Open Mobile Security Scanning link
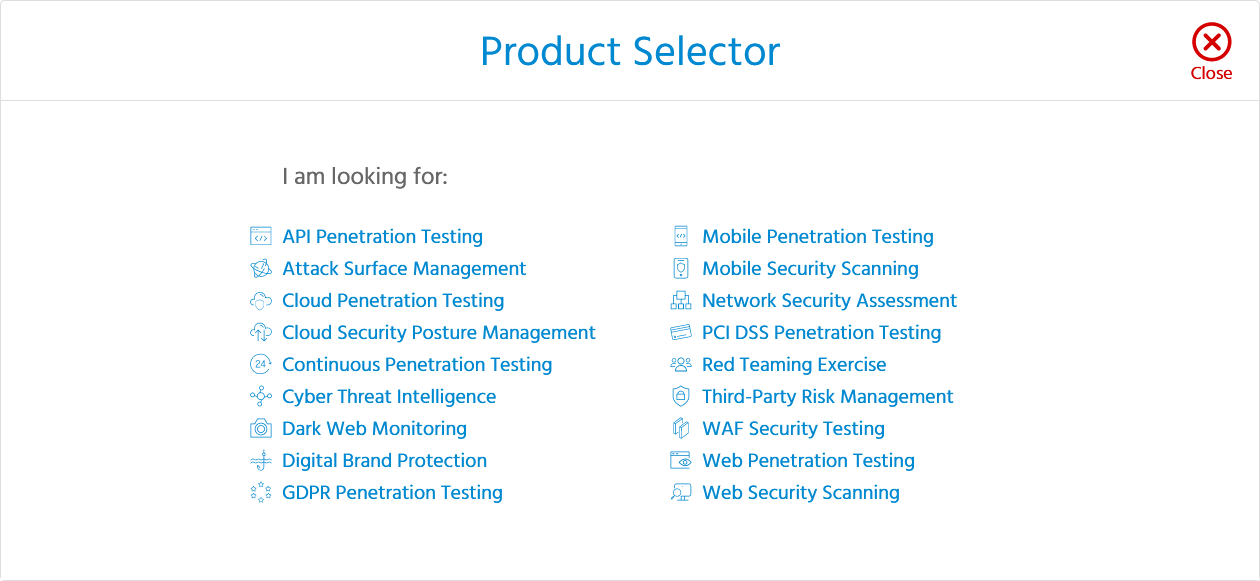This screenshot has height=581, width=1260. click(x=810, y=269)
